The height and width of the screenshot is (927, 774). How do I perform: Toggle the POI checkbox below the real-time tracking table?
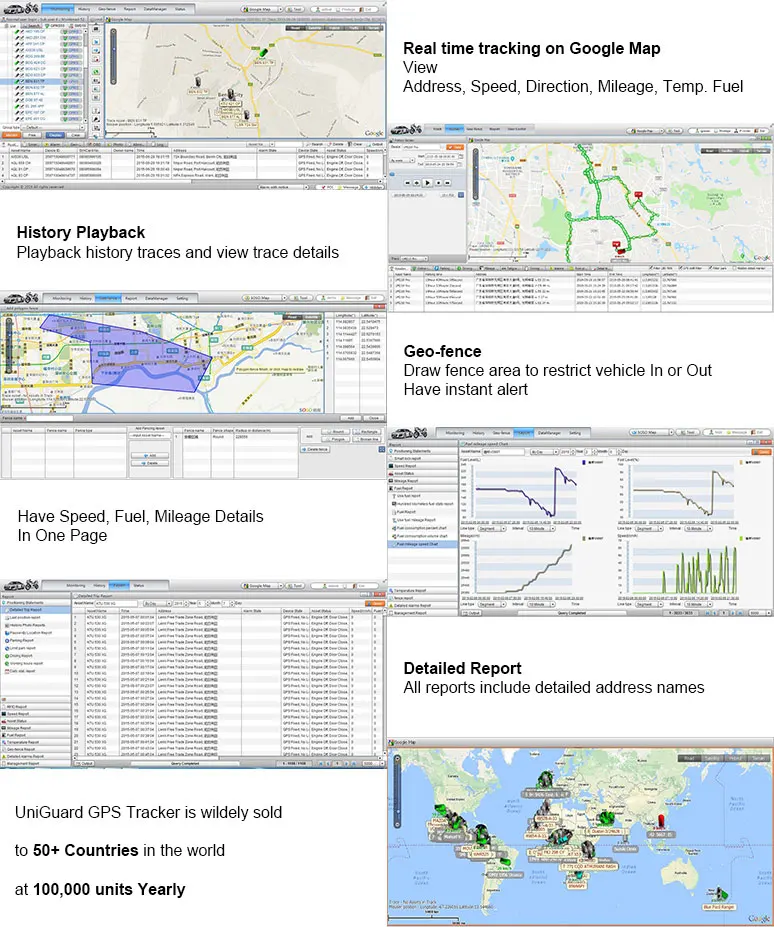click(322, 186)
